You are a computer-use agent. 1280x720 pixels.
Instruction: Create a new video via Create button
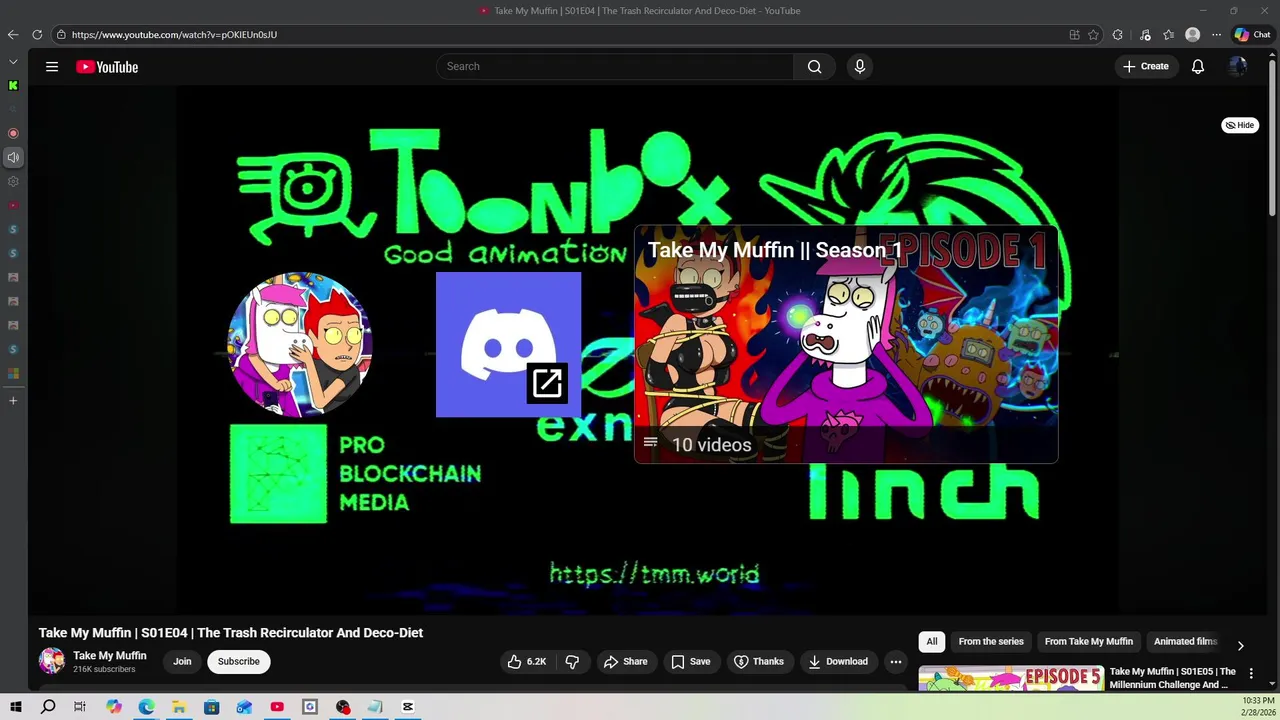pos(1146,67)
